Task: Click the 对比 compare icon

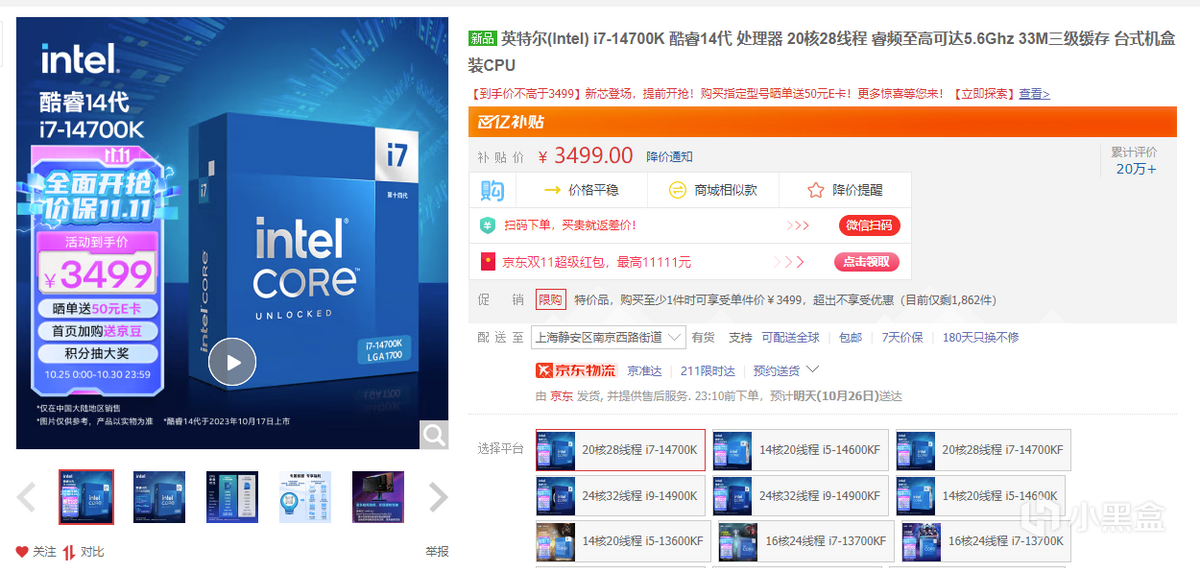Action: (69, 552)
